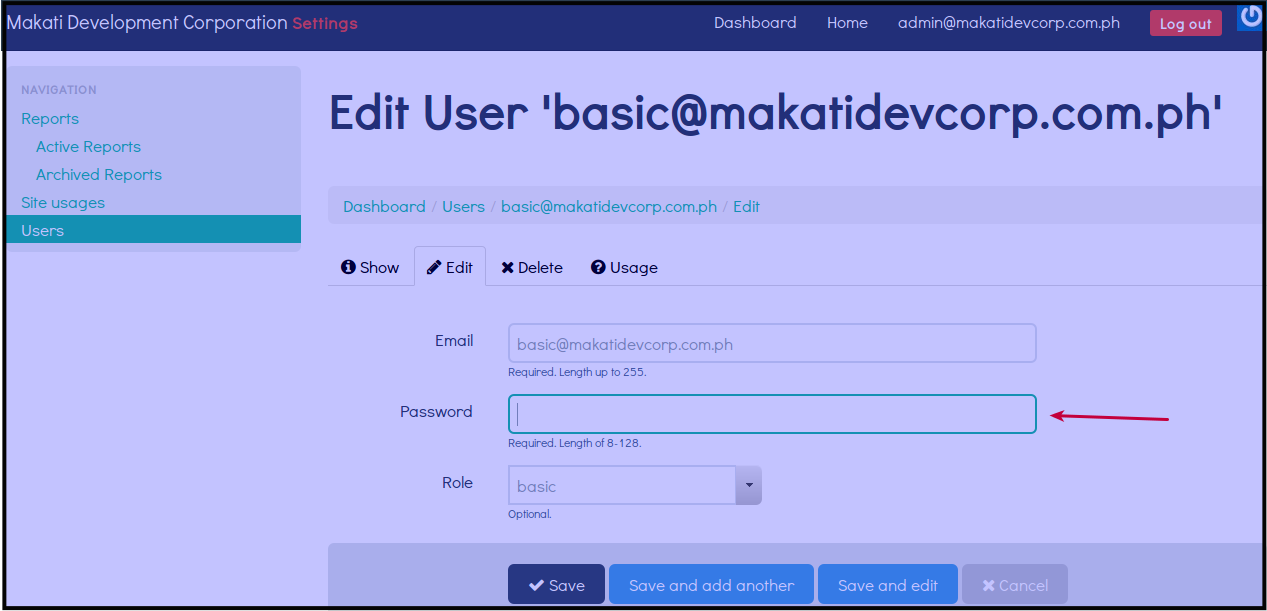The width and height of the screenshot is (1267, 611).
Task: Click 'Edit' at the breadcrumb end
Action: pos(746,206)
